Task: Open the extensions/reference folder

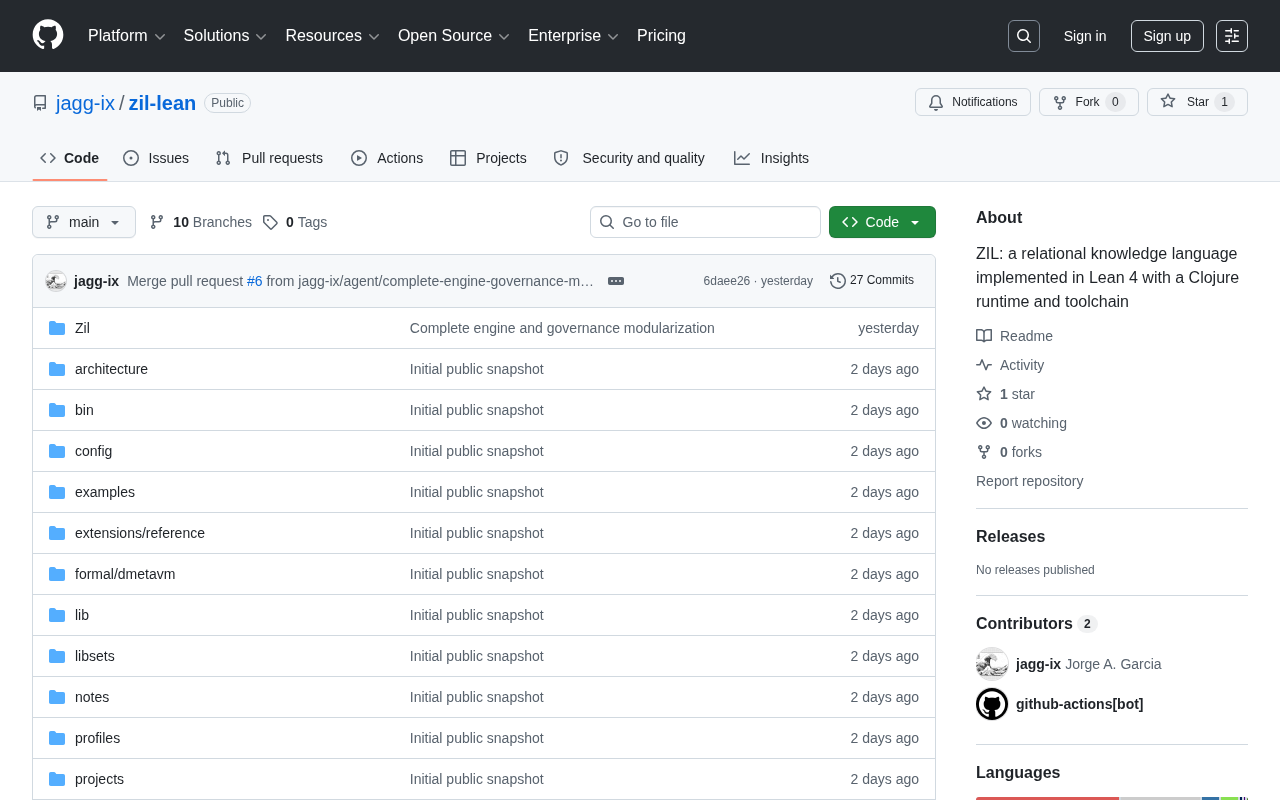Action: pos(140,533)
